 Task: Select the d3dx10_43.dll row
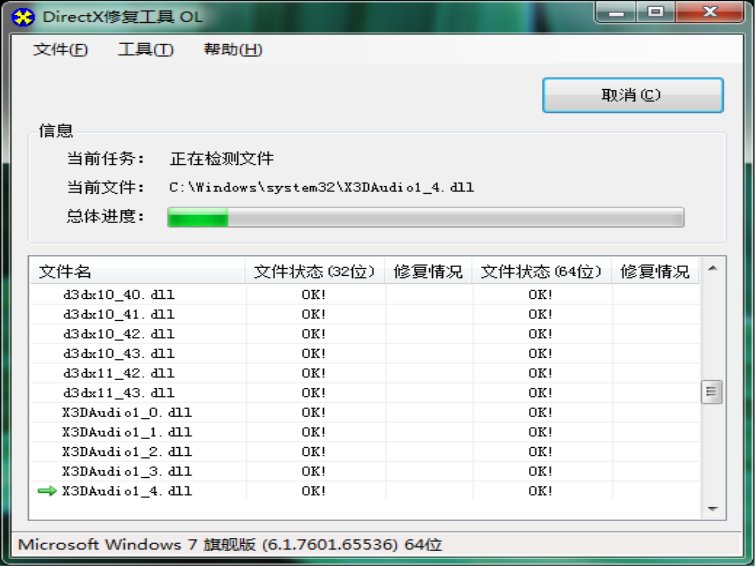[365, 353]
